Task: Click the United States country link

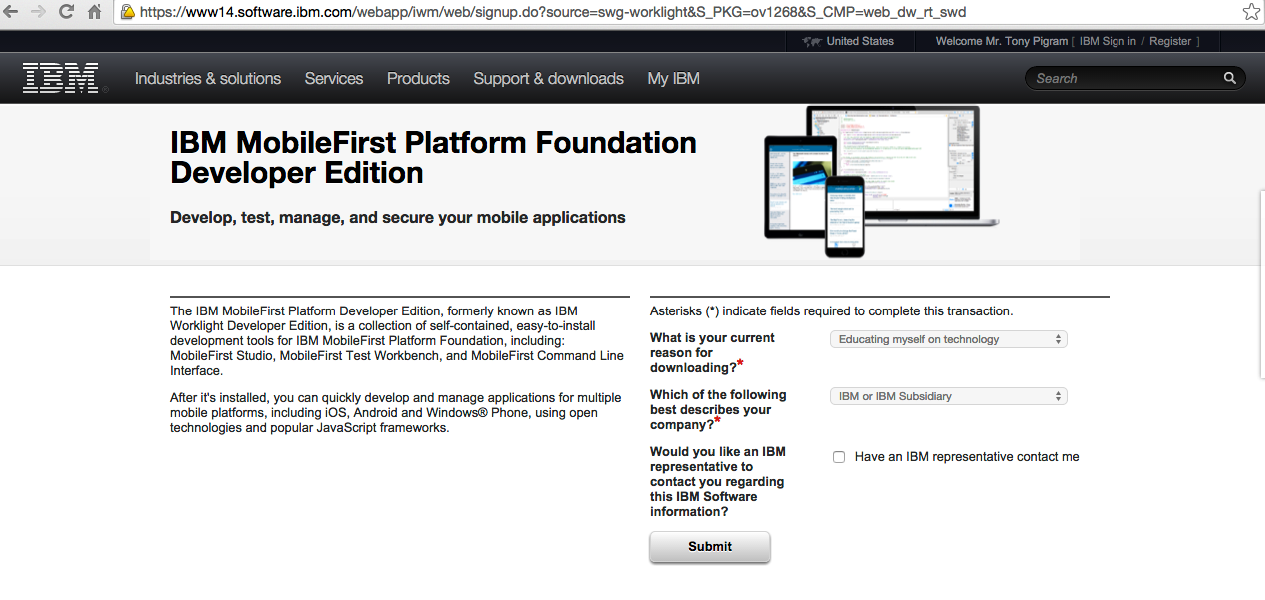Action: tap(860, 41)
